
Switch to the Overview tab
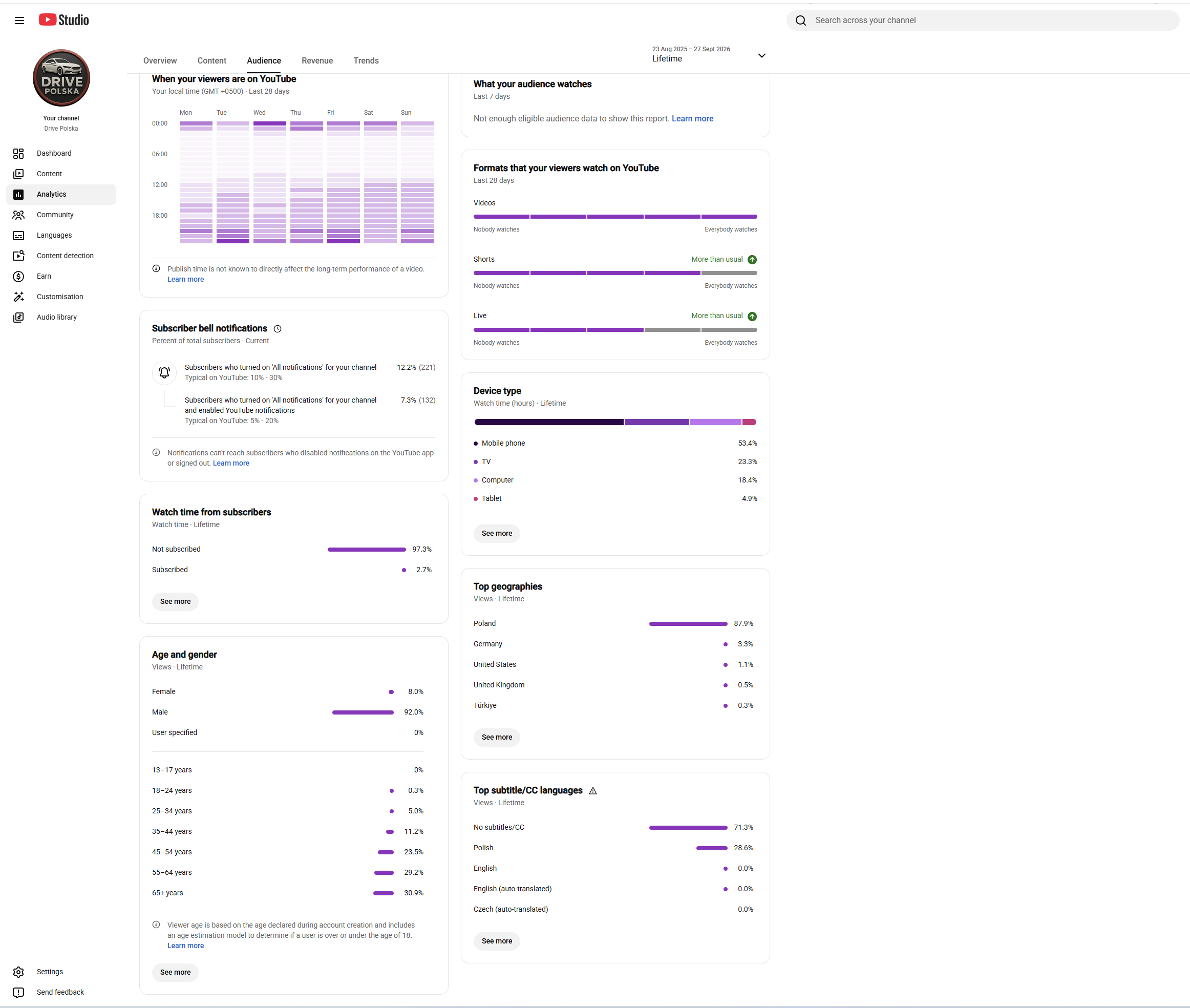pos(160,60)
